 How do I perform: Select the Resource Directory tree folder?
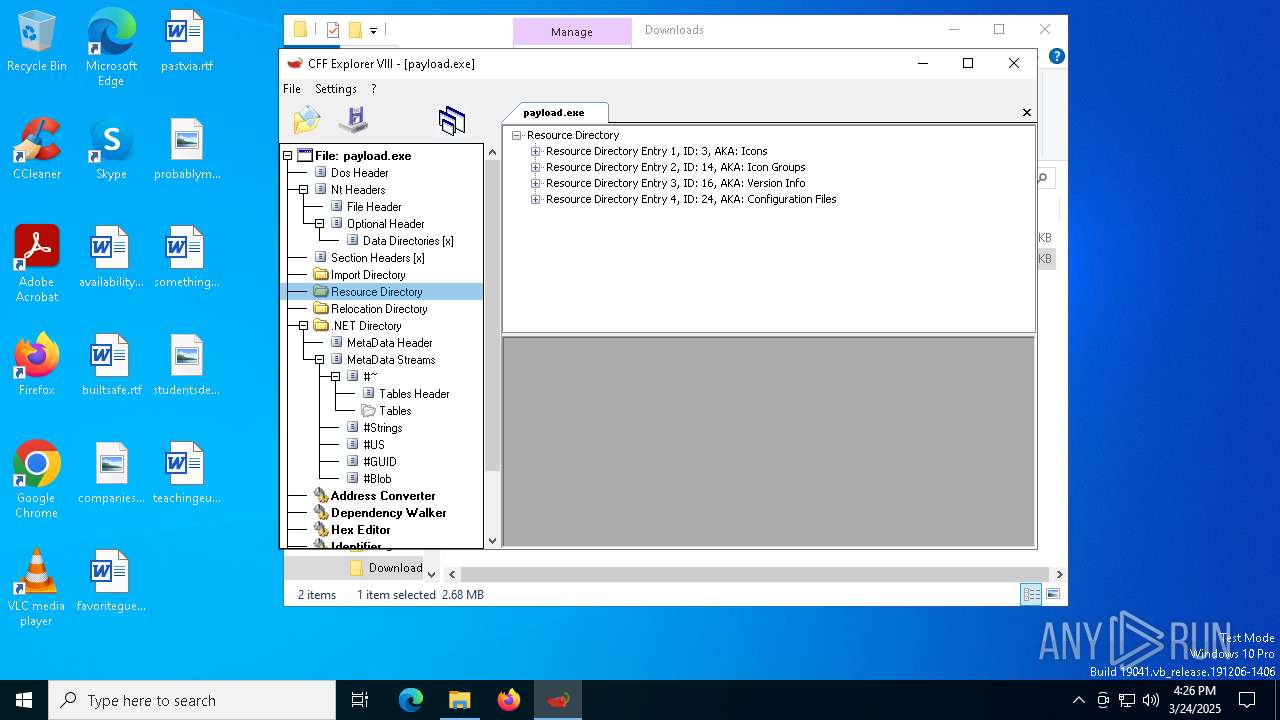(376, 292)
